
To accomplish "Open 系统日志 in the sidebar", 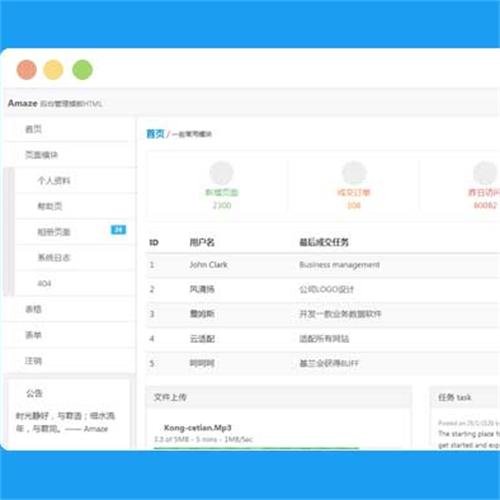I will pos(54,258).
